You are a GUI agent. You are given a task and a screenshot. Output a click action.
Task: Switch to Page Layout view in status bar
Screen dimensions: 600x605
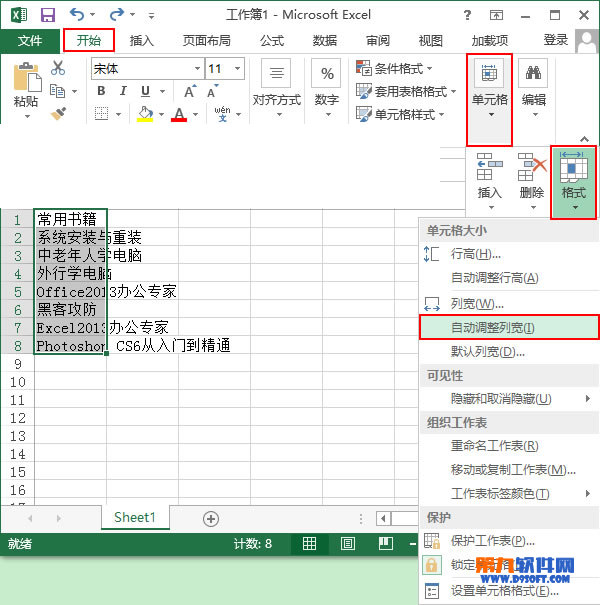tap(348, 544)
